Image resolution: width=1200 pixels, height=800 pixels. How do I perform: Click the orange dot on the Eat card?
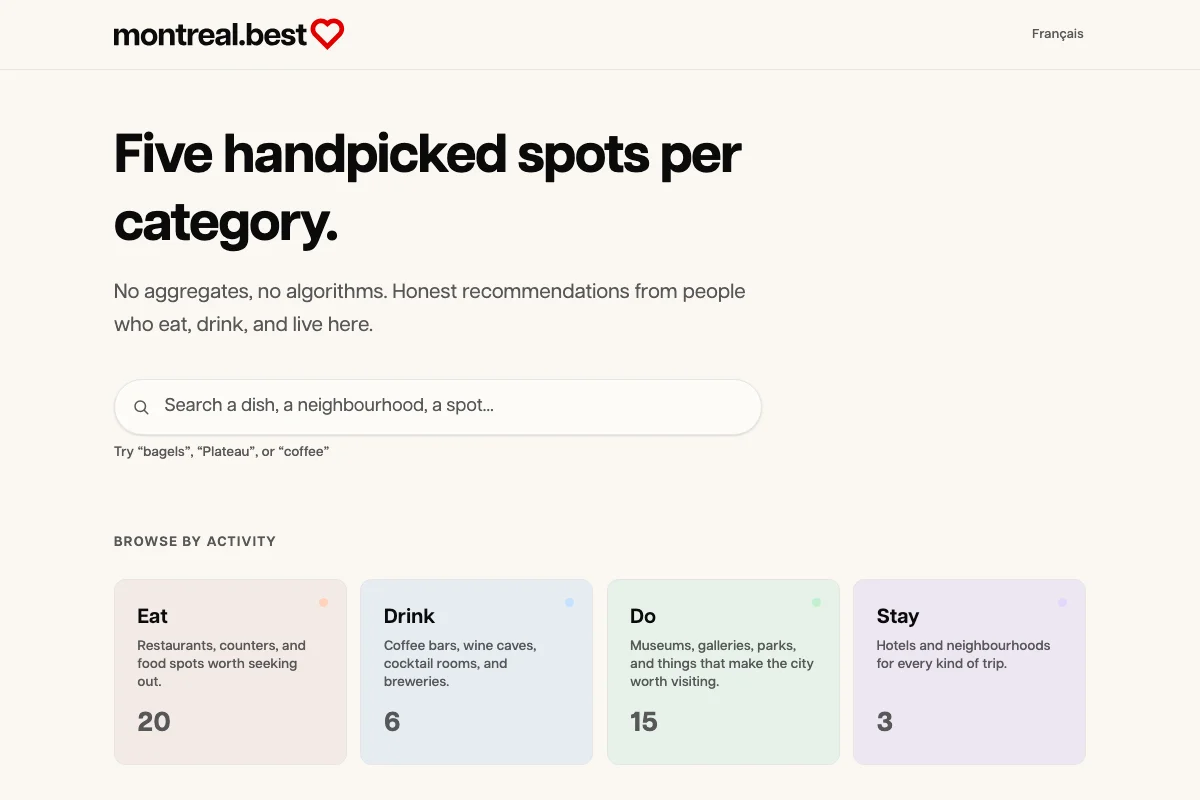pyautogui.click(x=323, y=602)
